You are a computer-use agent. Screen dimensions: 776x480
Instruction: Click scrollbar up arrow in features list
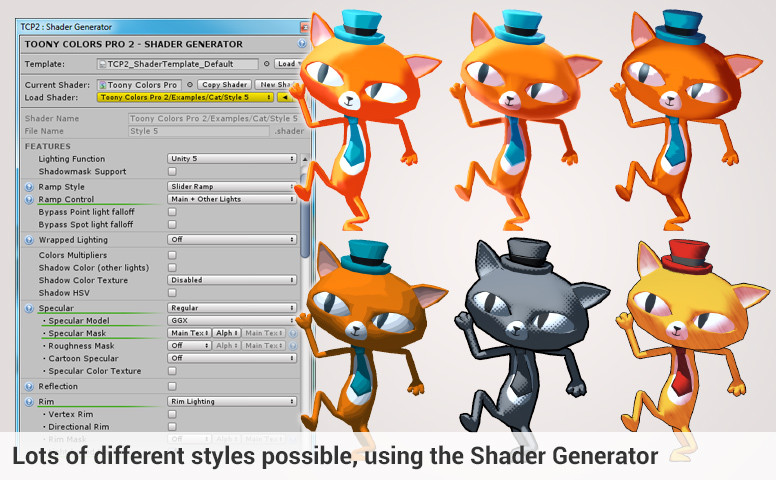point(305,159)
